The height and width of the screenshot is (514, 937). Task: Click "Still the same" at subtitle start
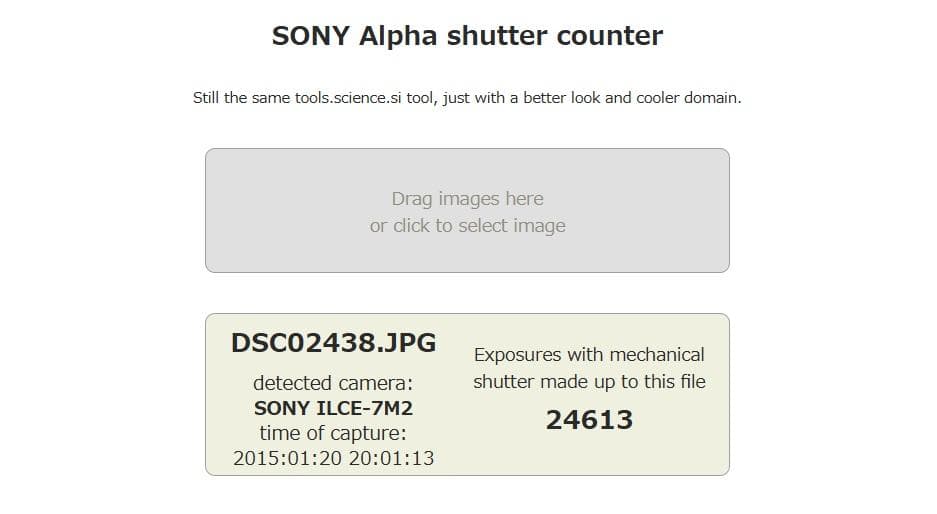point(241,99)
